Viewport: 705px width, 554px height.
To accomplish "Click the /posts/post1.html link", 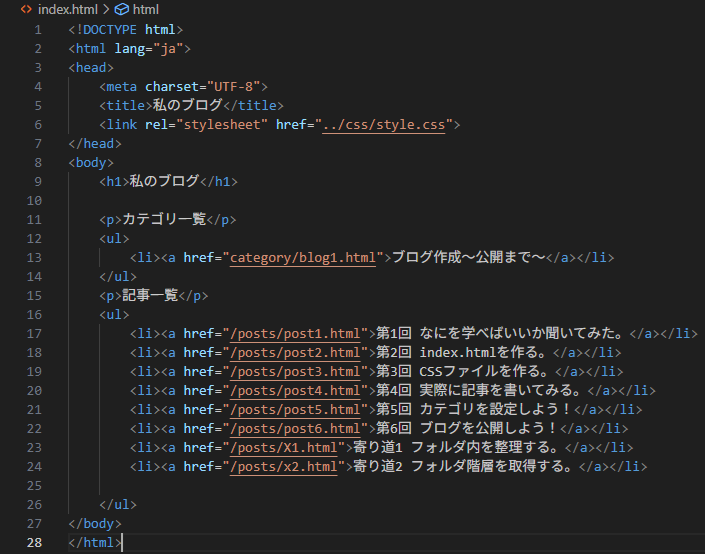I will (295, 334).
